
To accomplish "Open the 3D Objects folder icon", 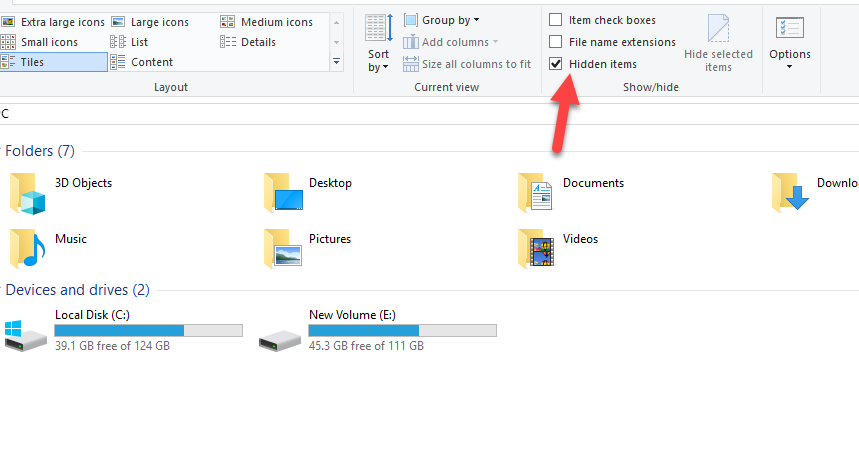I will point(28,193).
